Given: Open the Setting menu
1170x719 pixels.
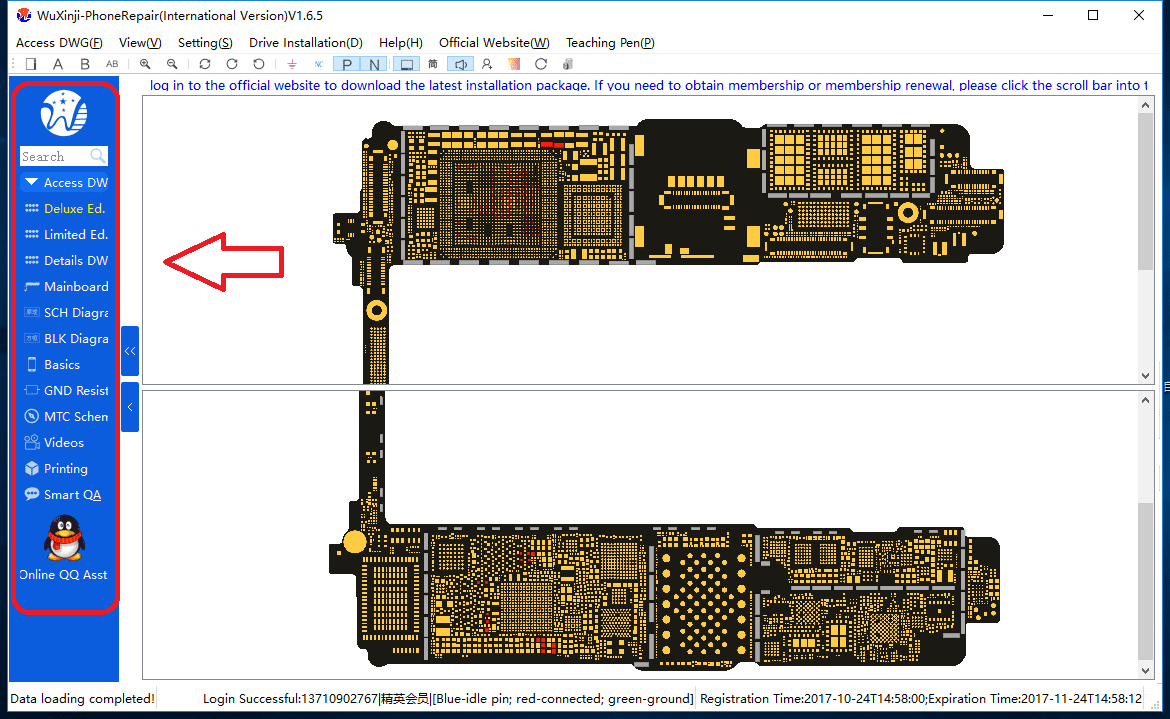Looking at the screenshot, I should (205, 43).
